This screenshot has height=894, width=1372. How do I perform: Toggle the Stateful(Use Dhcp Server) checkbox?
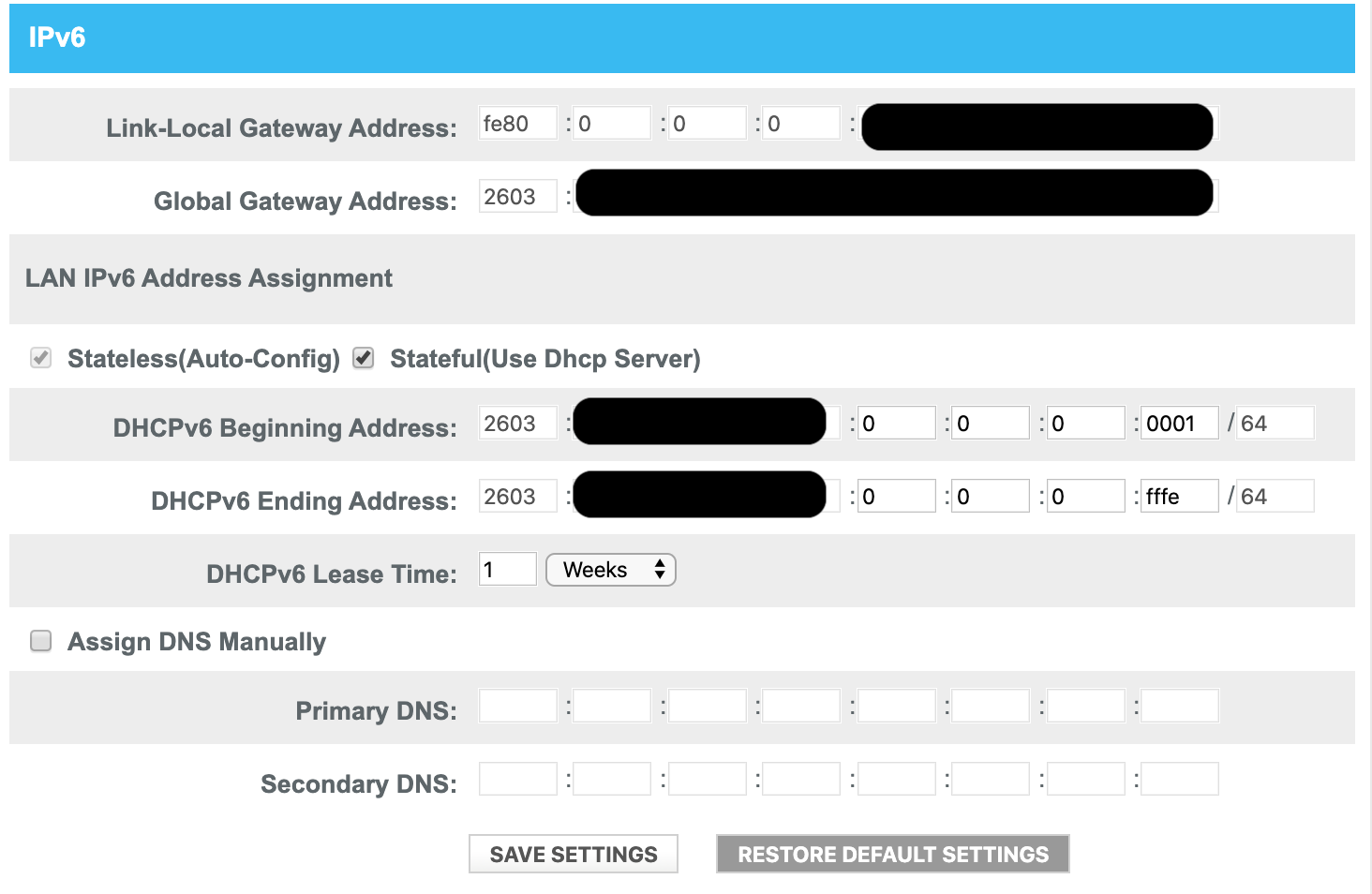(x=364, y=358)
